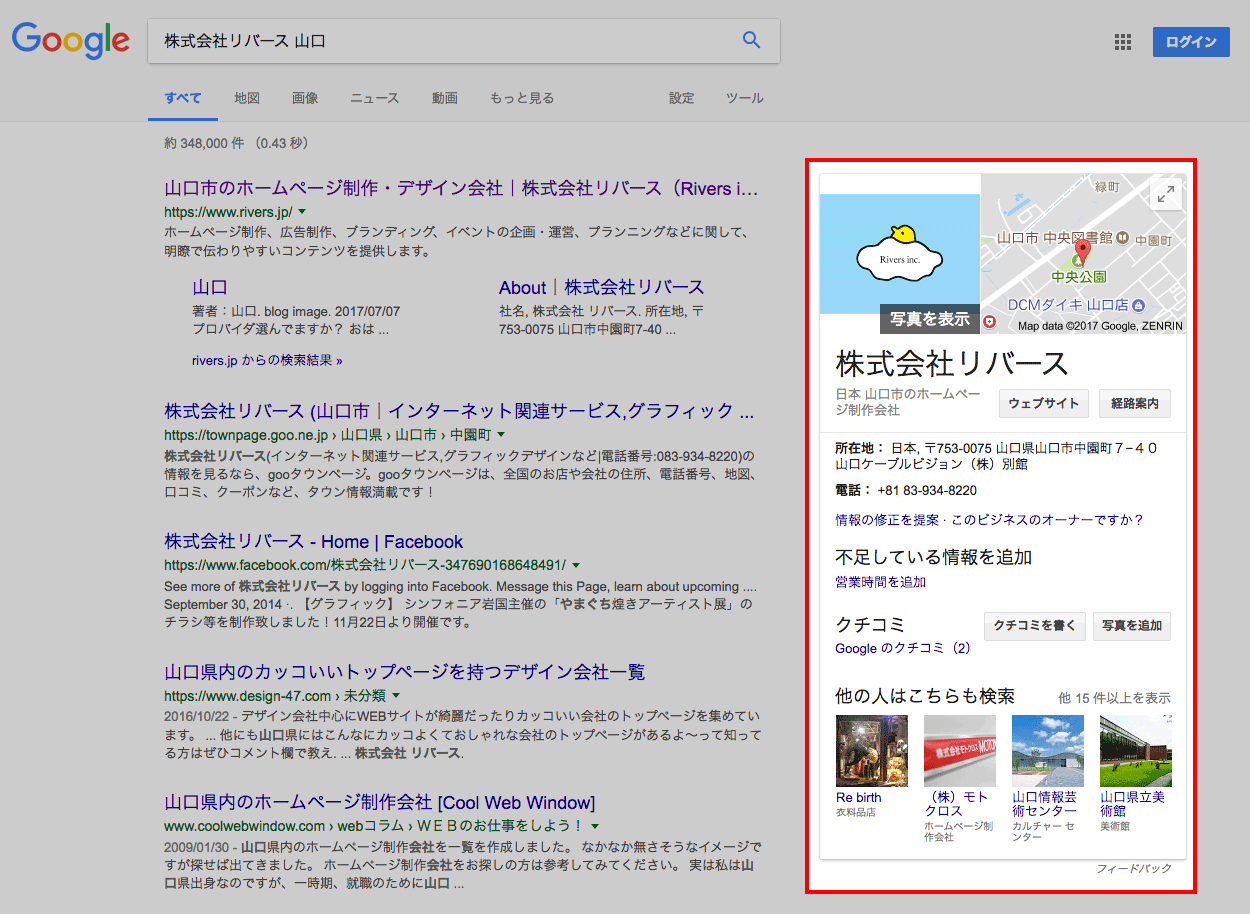Click the 写真を追加 button
The image size is (1250, 914).
tap(1132, 626)
